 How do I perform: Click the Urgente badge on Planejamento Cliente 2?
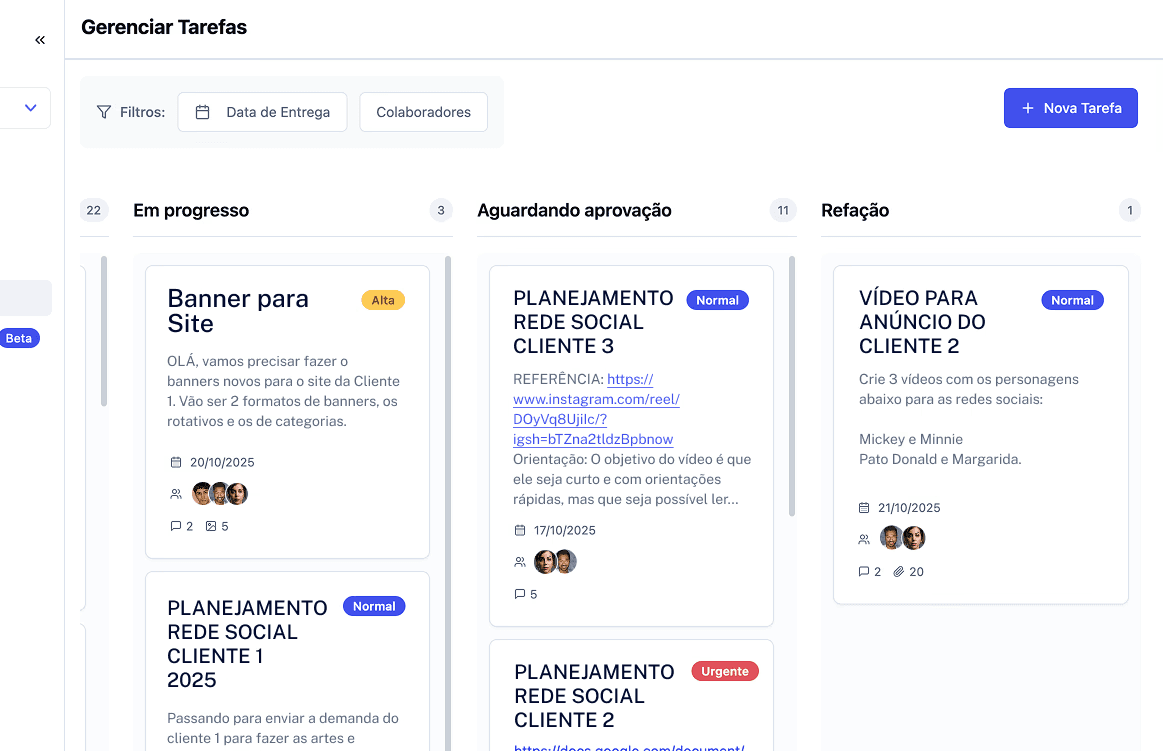tap(725, 671)
